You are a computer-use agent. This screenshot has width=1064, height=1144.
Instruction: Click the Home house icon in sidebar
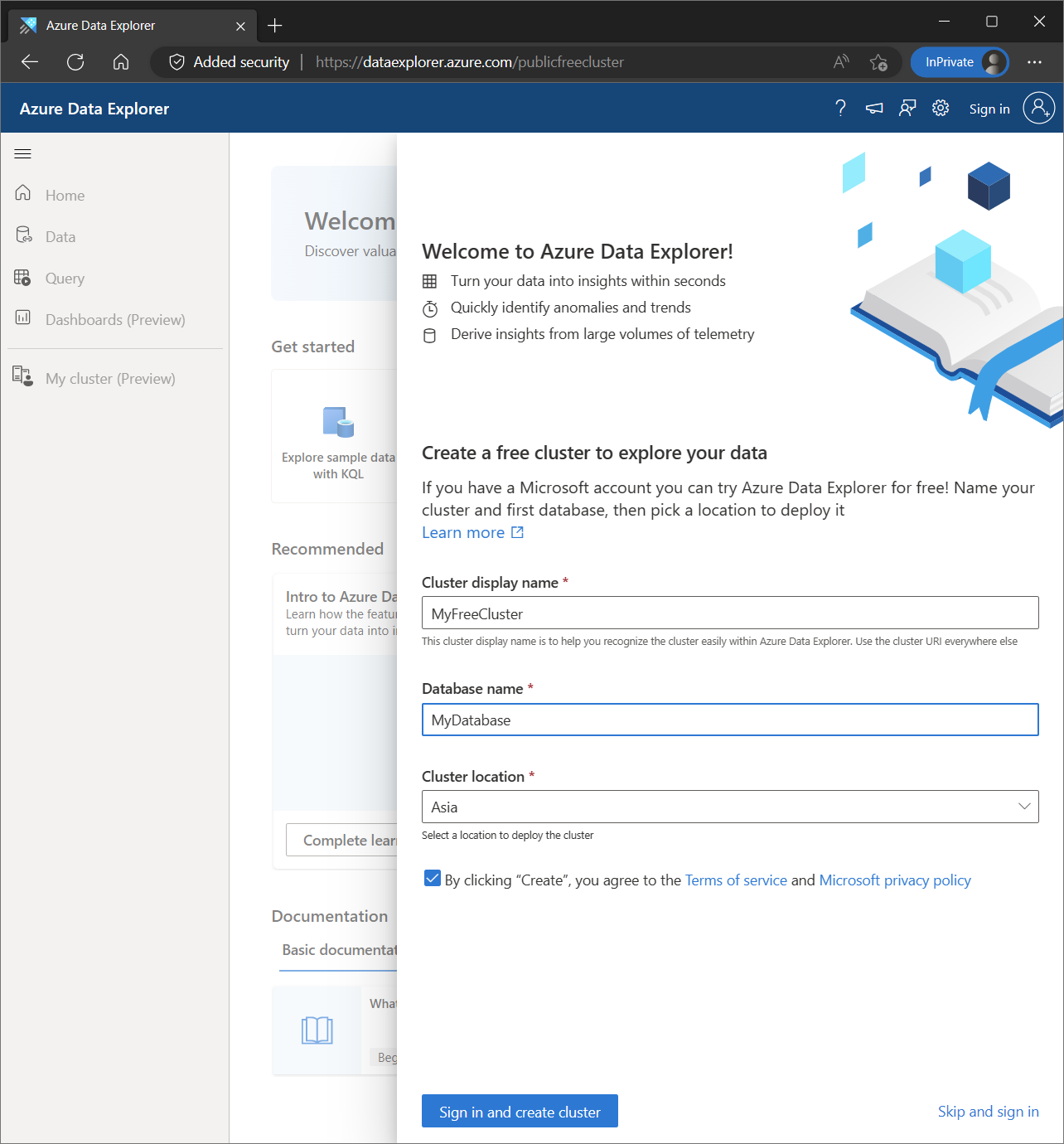pyautogui.click(x=23, y=193)
